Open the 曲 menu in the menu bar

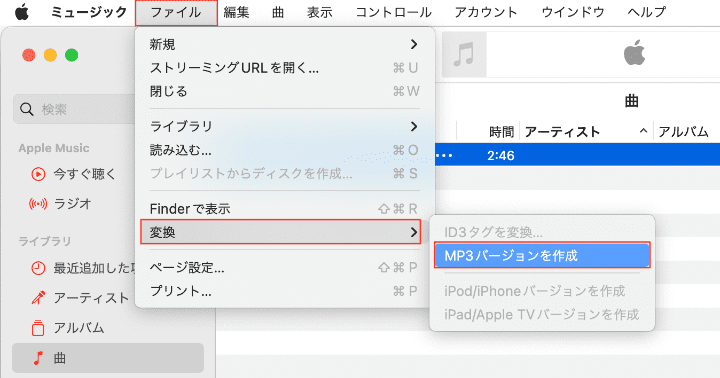point(278,12)
